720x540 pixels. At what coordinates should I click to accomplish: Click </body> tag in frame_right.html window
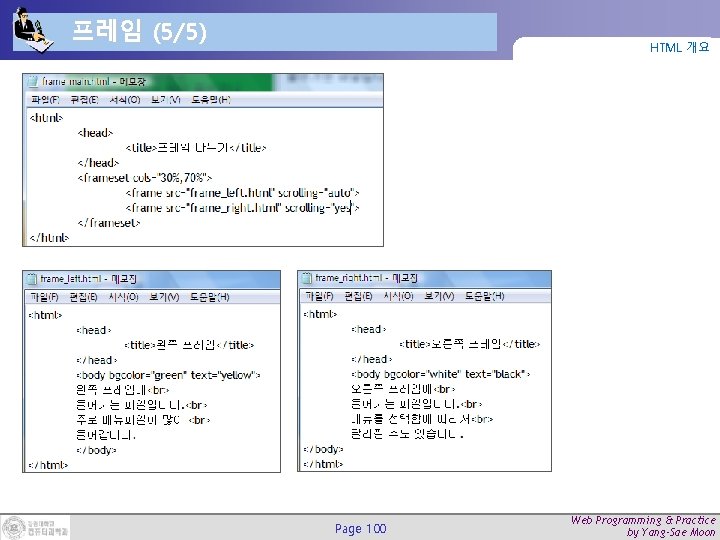(x=323, y=449)
